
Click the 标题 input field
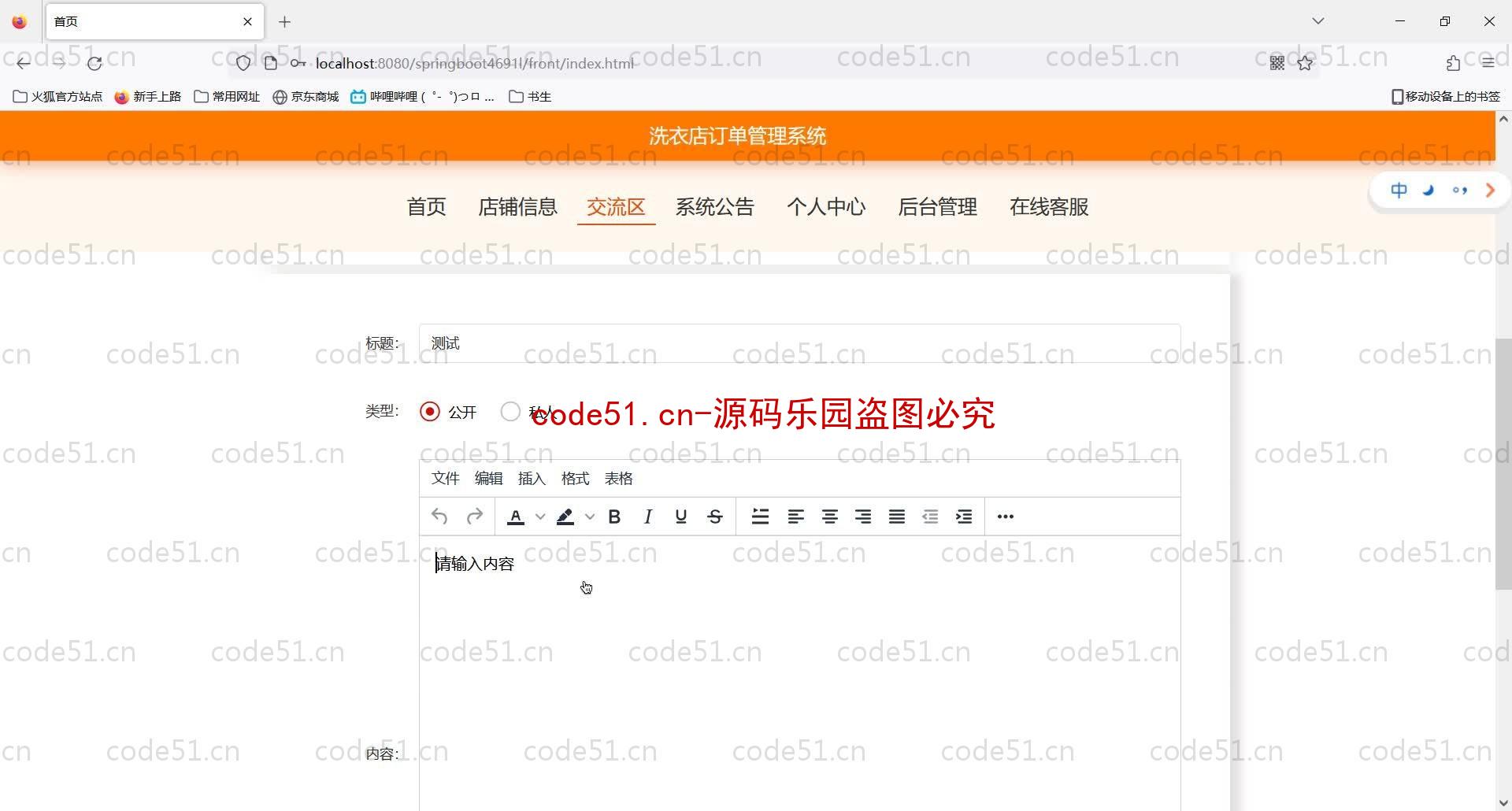pyautogui.click(x=799, y=343)
